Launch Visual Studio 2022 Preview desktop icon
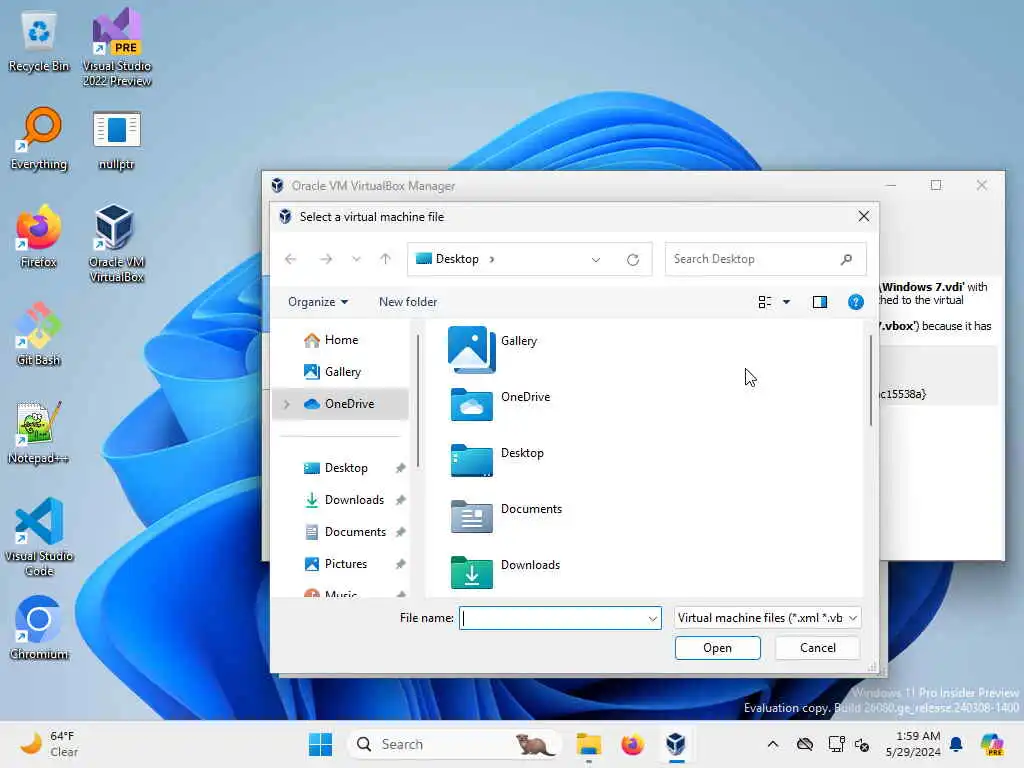Screen dimensions: 1024x768 [x=117, y=47]
